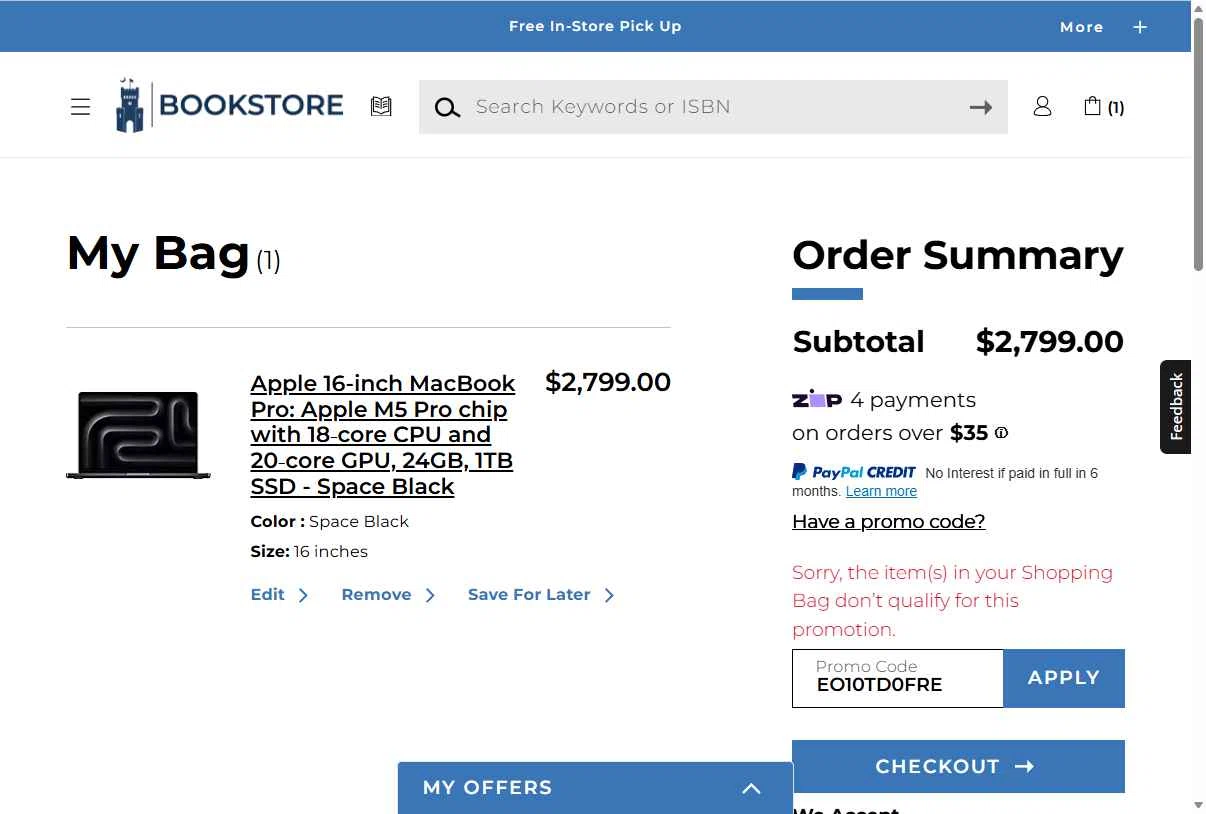This screenshot has width=1206, height=814.
Task: Open the user account icon
Action: [1042, 106]
